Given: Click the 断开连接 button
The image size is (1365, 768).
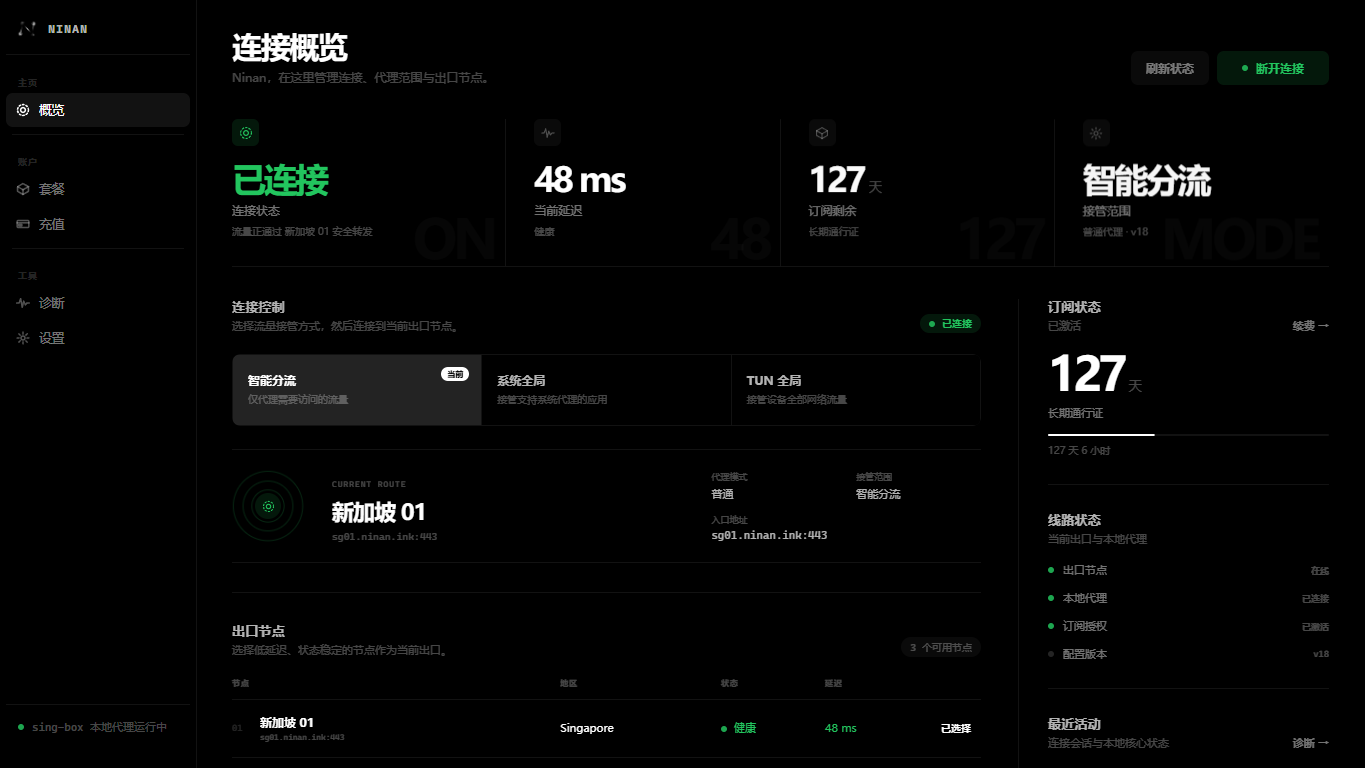Looking at the screenshot, I should click(x=1273, y=68).
